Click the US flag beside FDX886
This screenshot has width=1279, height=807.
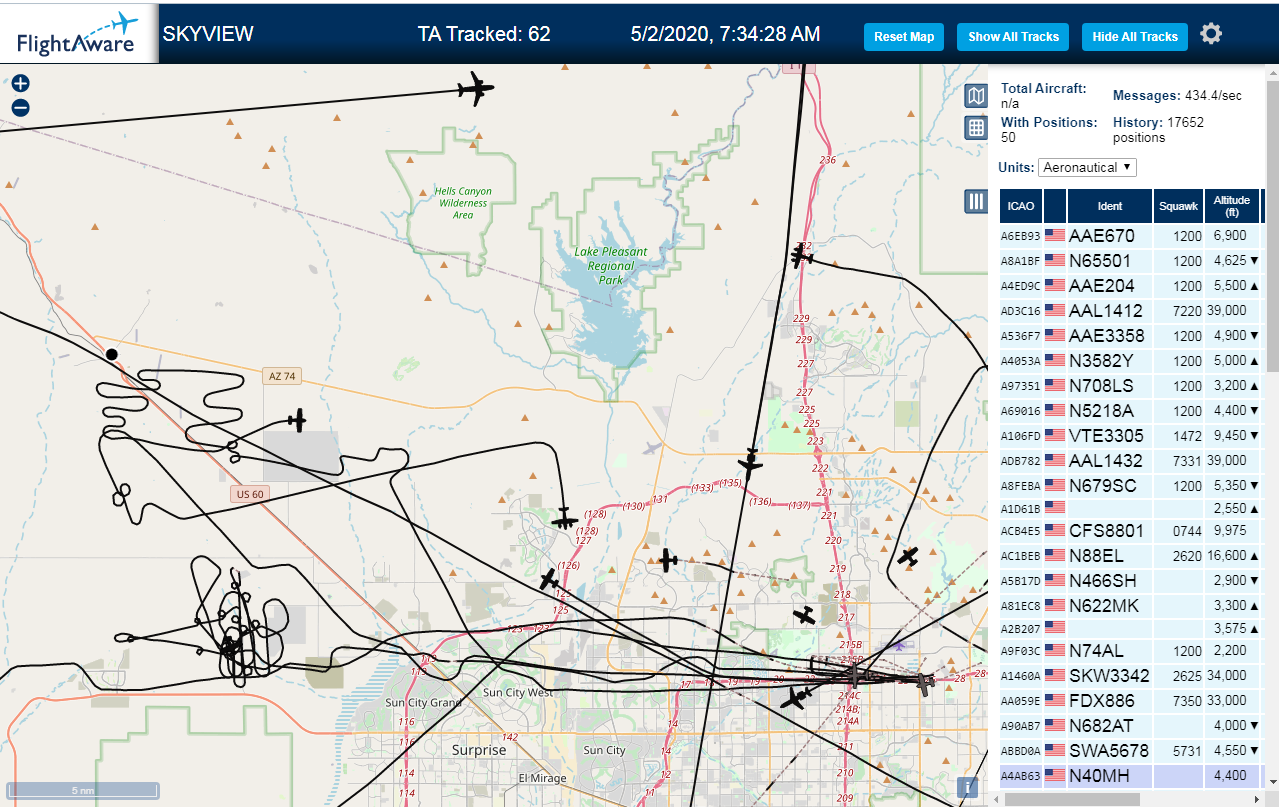click(x=1055, y=701)
